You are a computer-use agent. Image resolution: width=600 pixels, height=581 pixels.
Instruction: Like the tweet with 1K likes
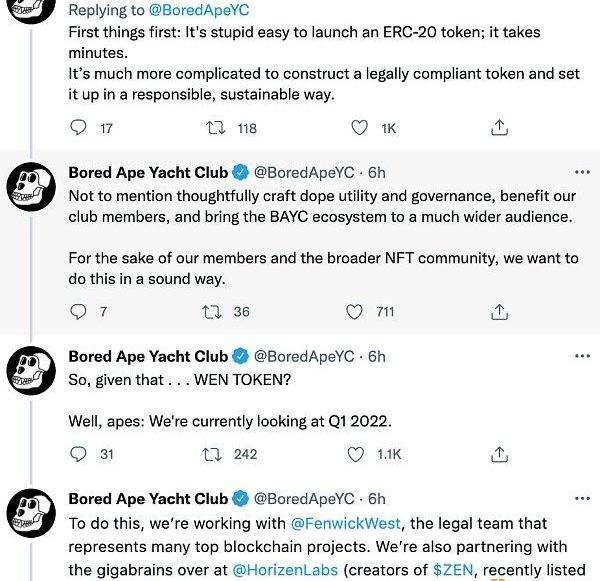pyautogui.click(x=359, y=127)
